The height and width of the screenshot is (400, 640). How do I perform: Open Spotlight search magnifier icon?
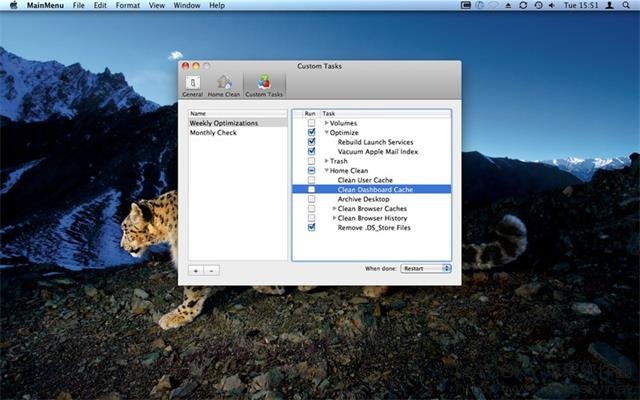[x=626, y=5]
